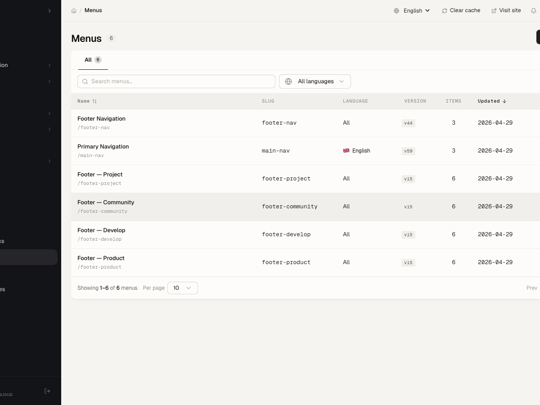
Task: Open the Footer Navigation menu
Action: (101, 119)
